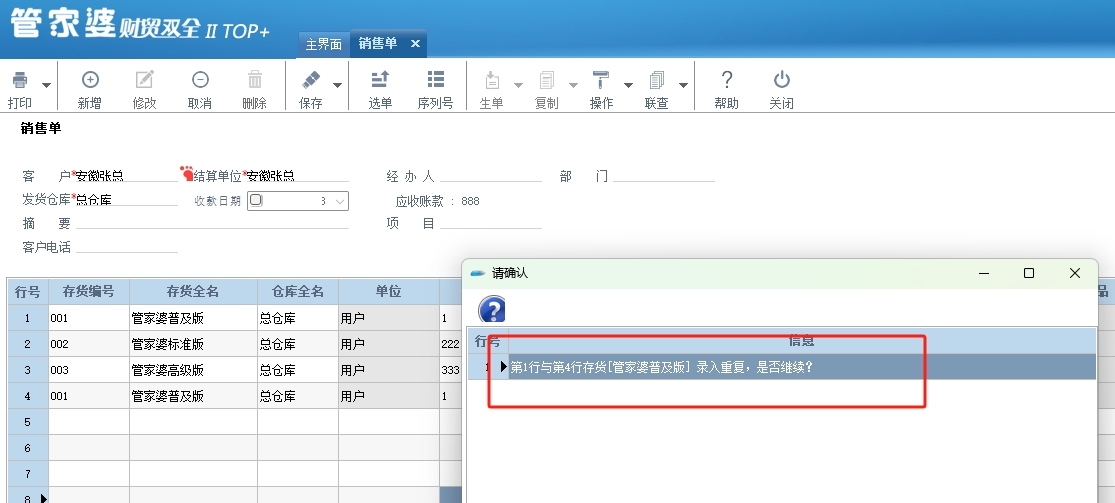
Task: Click the Copy (复制) toolbar icon
Action: 546,80
